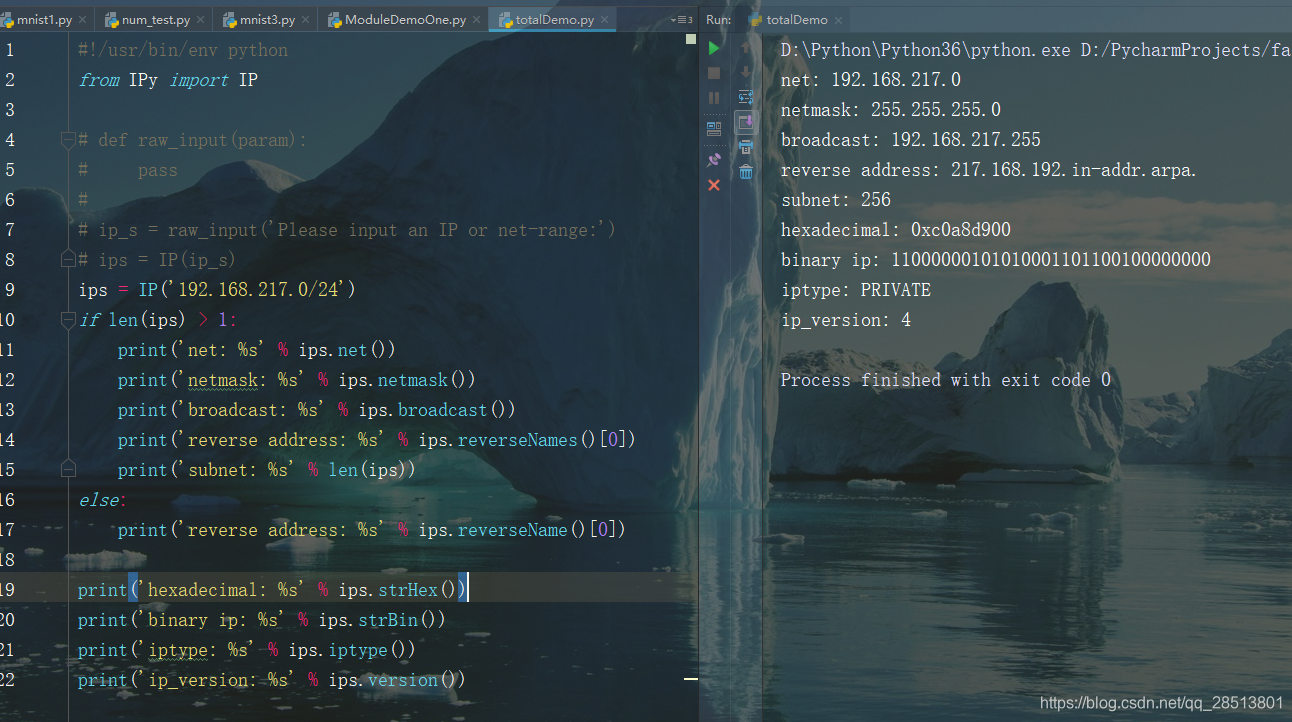This screenshot has height=722, width=1292.
Task: Collapse the if len(ips) code block
Action: 67,319
